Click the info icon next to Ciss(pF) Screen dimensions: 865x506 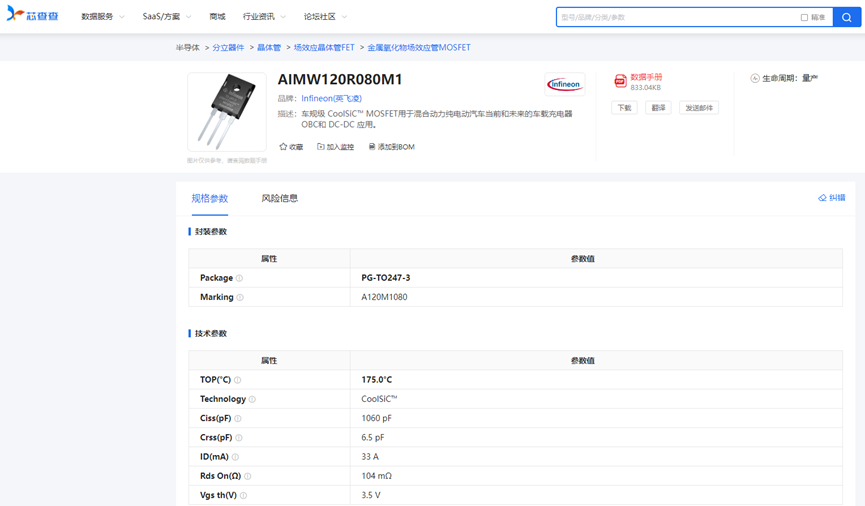pyautogui.click(x=238, y=419)
